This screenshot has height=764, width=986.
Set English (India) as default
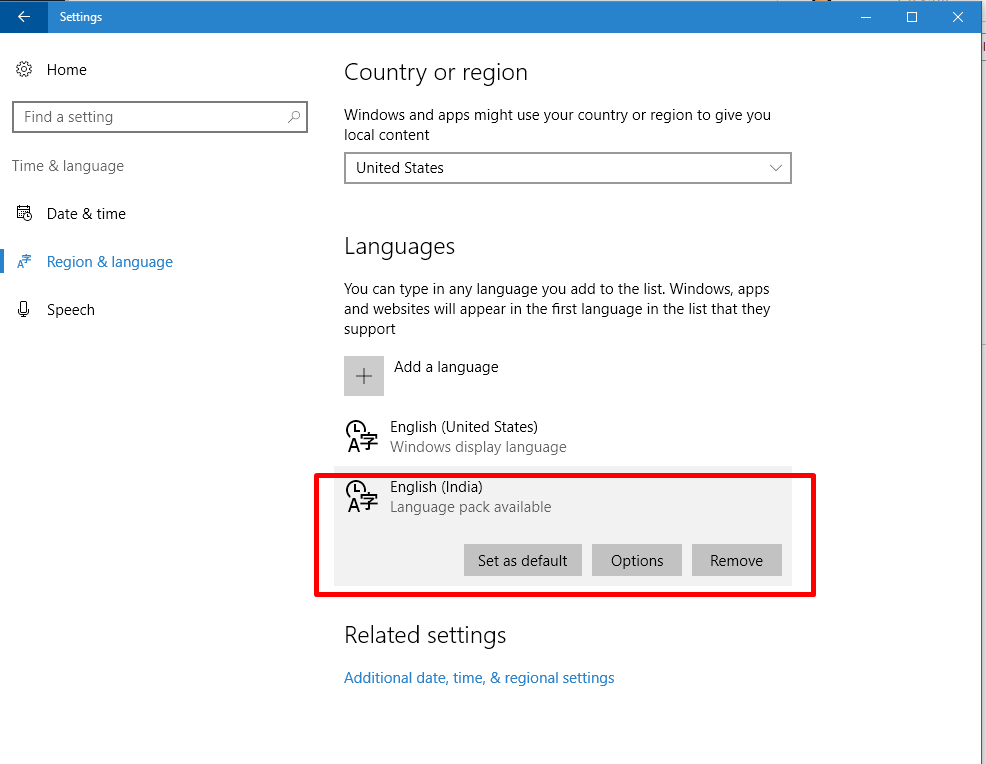point(523,560)
